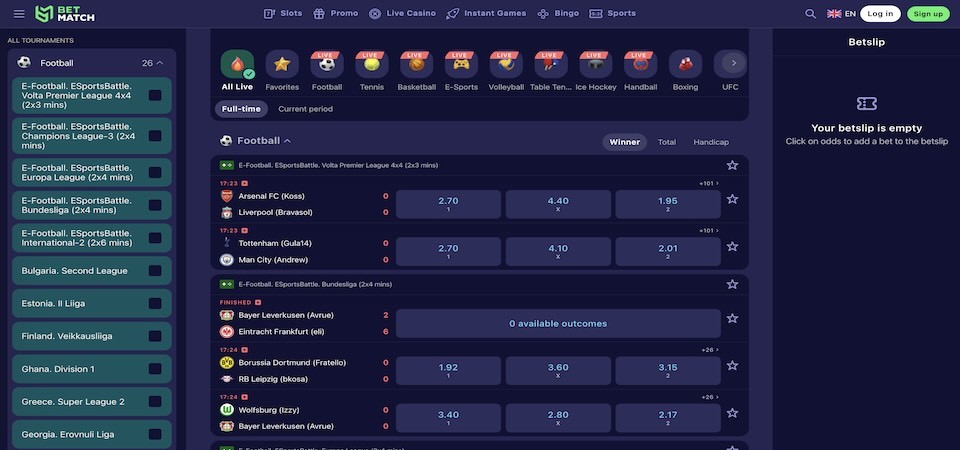Select the live E-Sports category icon
This screenshot has width=960, height=450.
pos(461,64)
